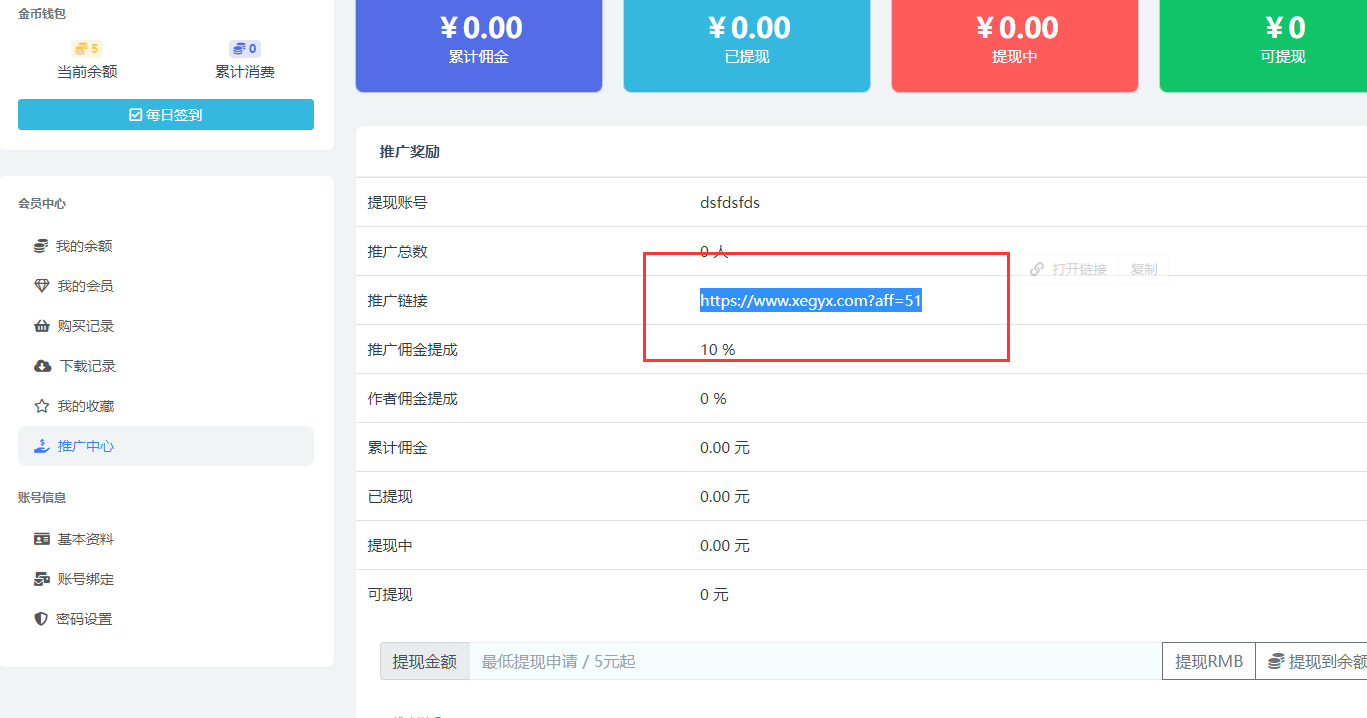The width and height of the screenshot is (1367, 718).
Task: Open the 推广中心 menu item
Action: (x=86, y=446)
